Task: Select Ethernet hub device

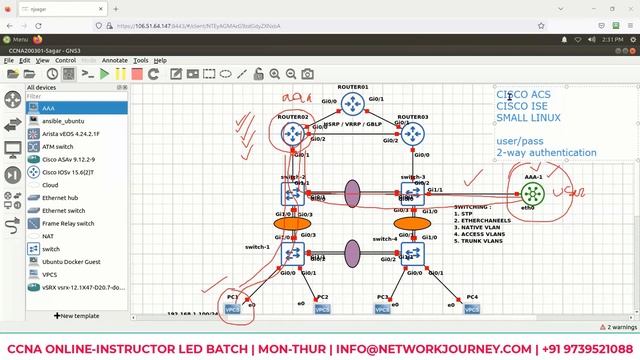Action: point(77,198)
